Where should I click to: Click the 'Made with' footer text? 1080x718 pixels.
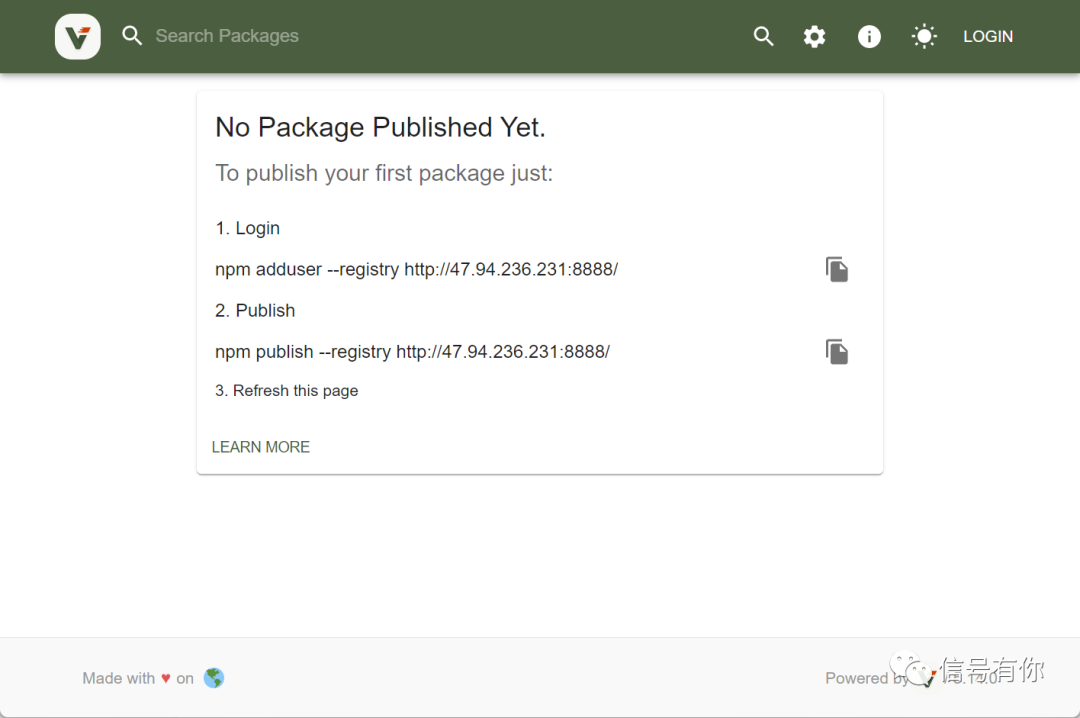point(118,678)
